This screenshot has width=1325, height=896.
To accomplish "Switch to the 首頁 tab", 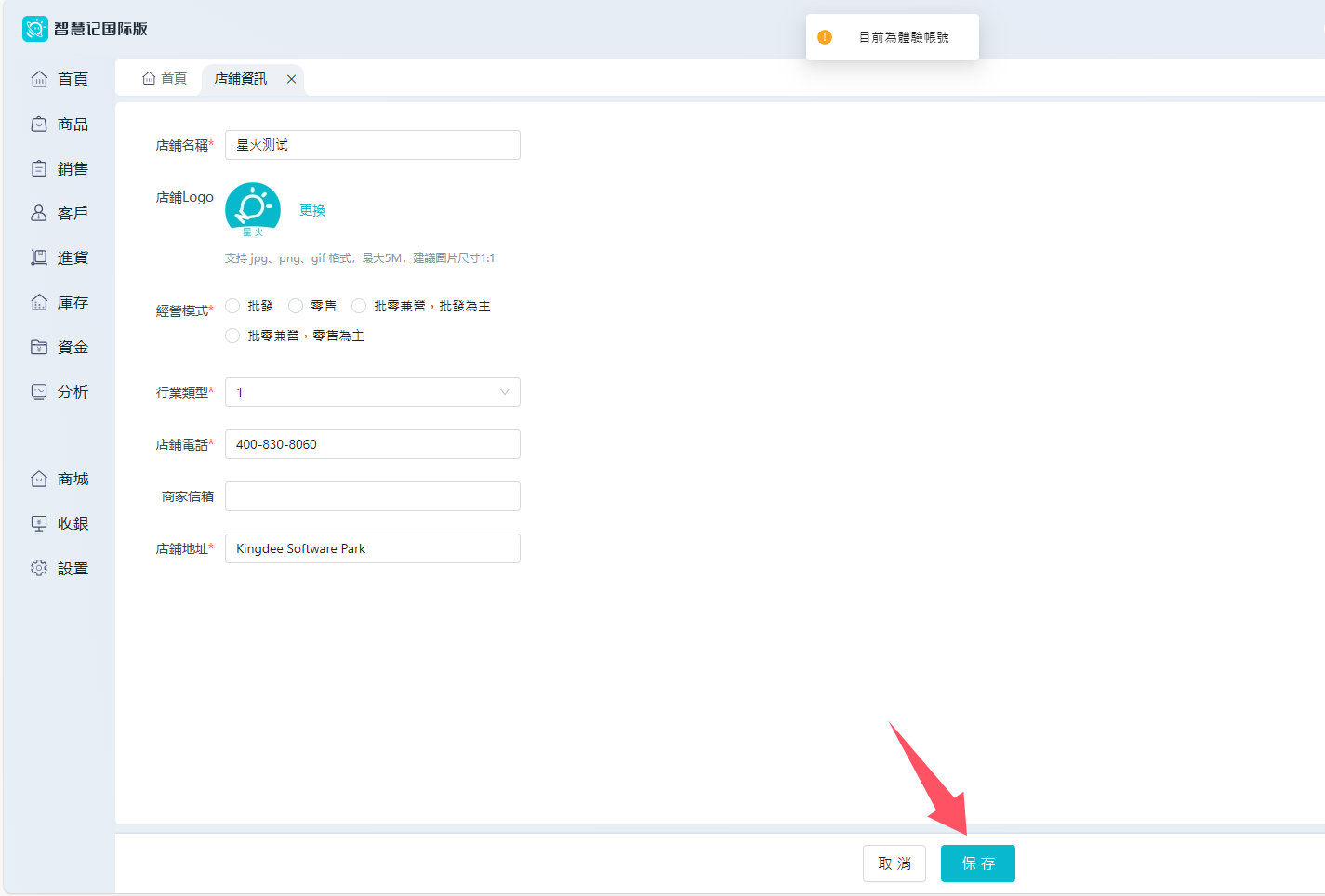I will (165, 79).
